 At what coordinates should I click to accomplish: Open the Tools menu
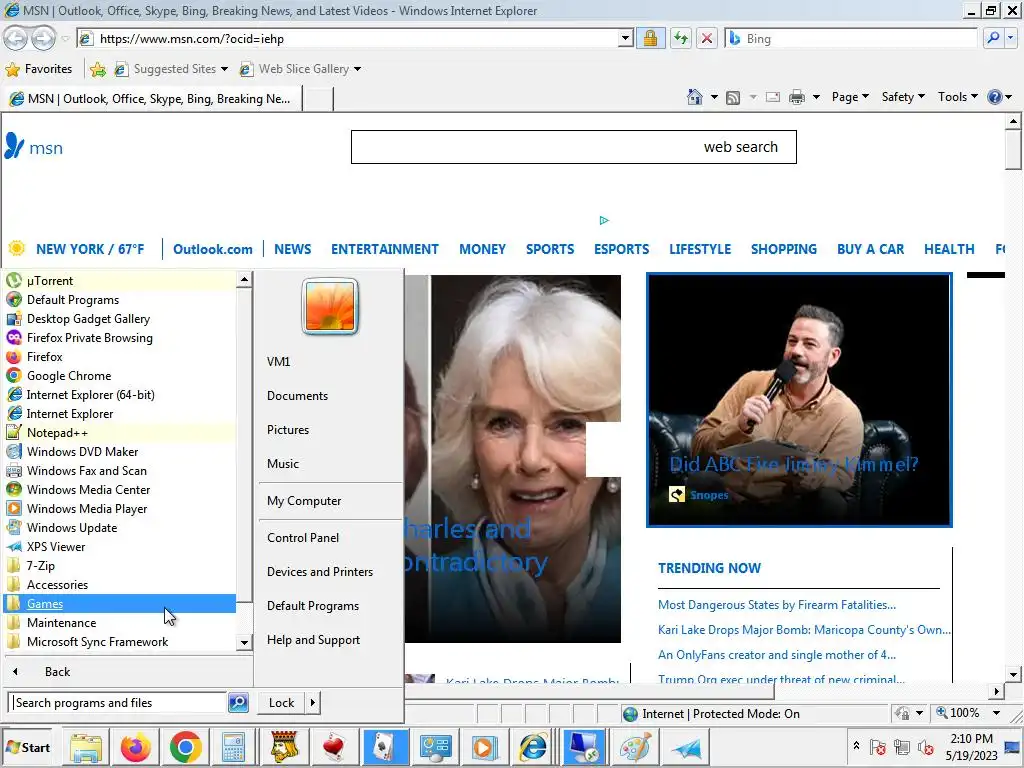[x=957, y=97]
